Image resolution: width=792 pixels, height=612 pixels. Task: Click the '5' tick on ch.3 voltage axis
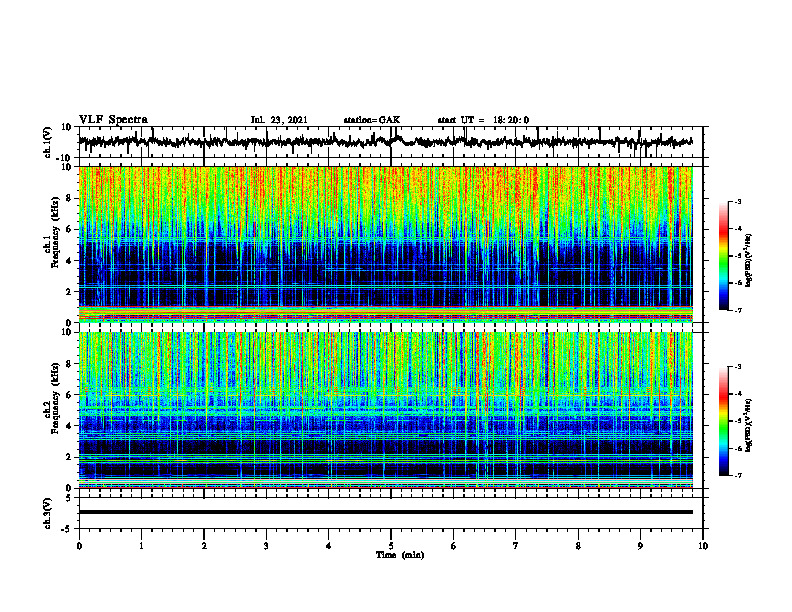point(69,498)
